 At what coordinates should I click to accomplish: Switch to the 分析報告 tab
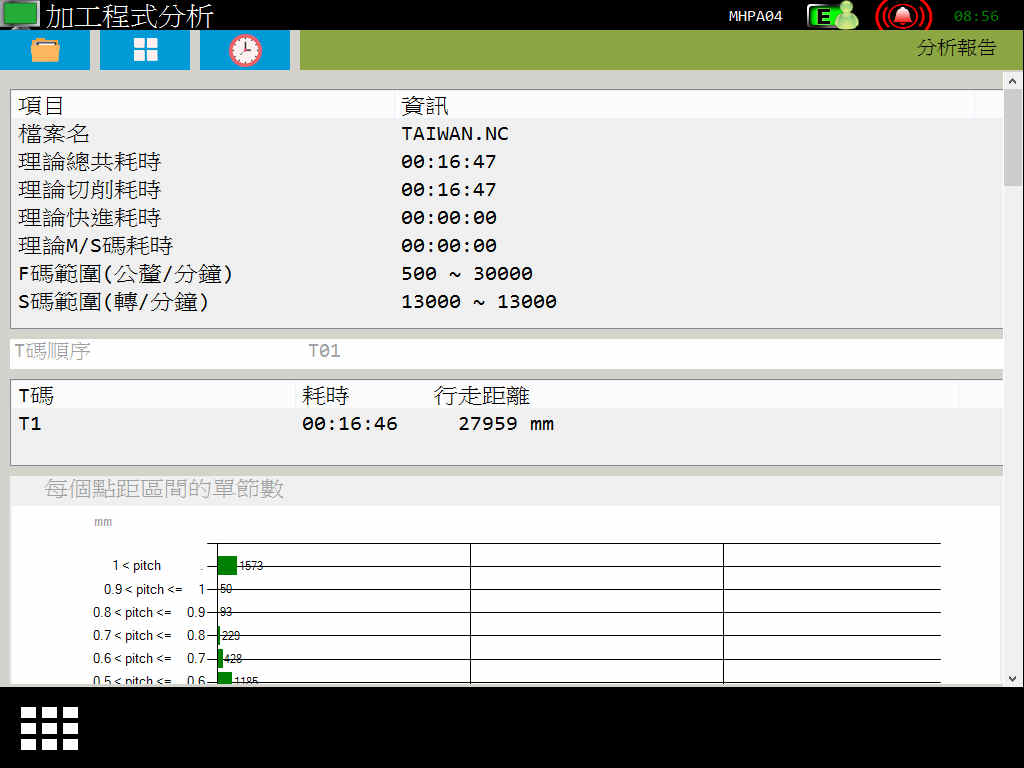click(x=957, y=47)
